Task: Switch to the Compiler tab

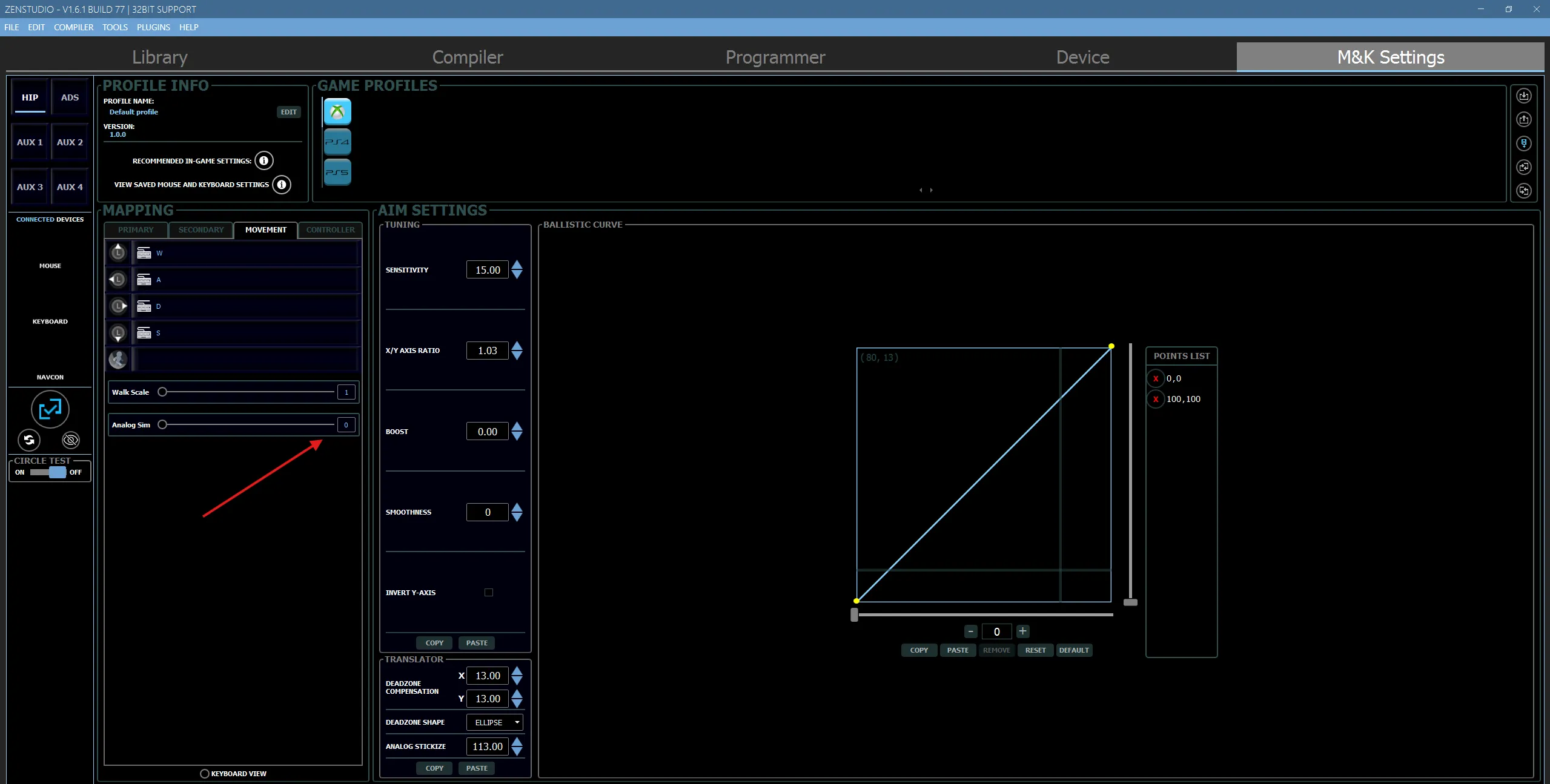Action: (468, 57)
